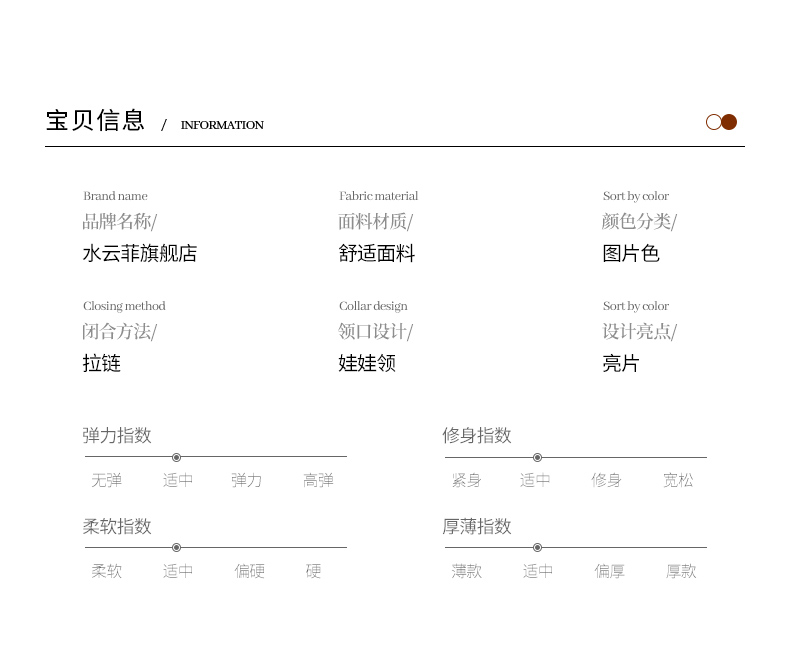
Task: Click the 'Closing method' label
Action: pyautogui.click(x=124, y=306)
